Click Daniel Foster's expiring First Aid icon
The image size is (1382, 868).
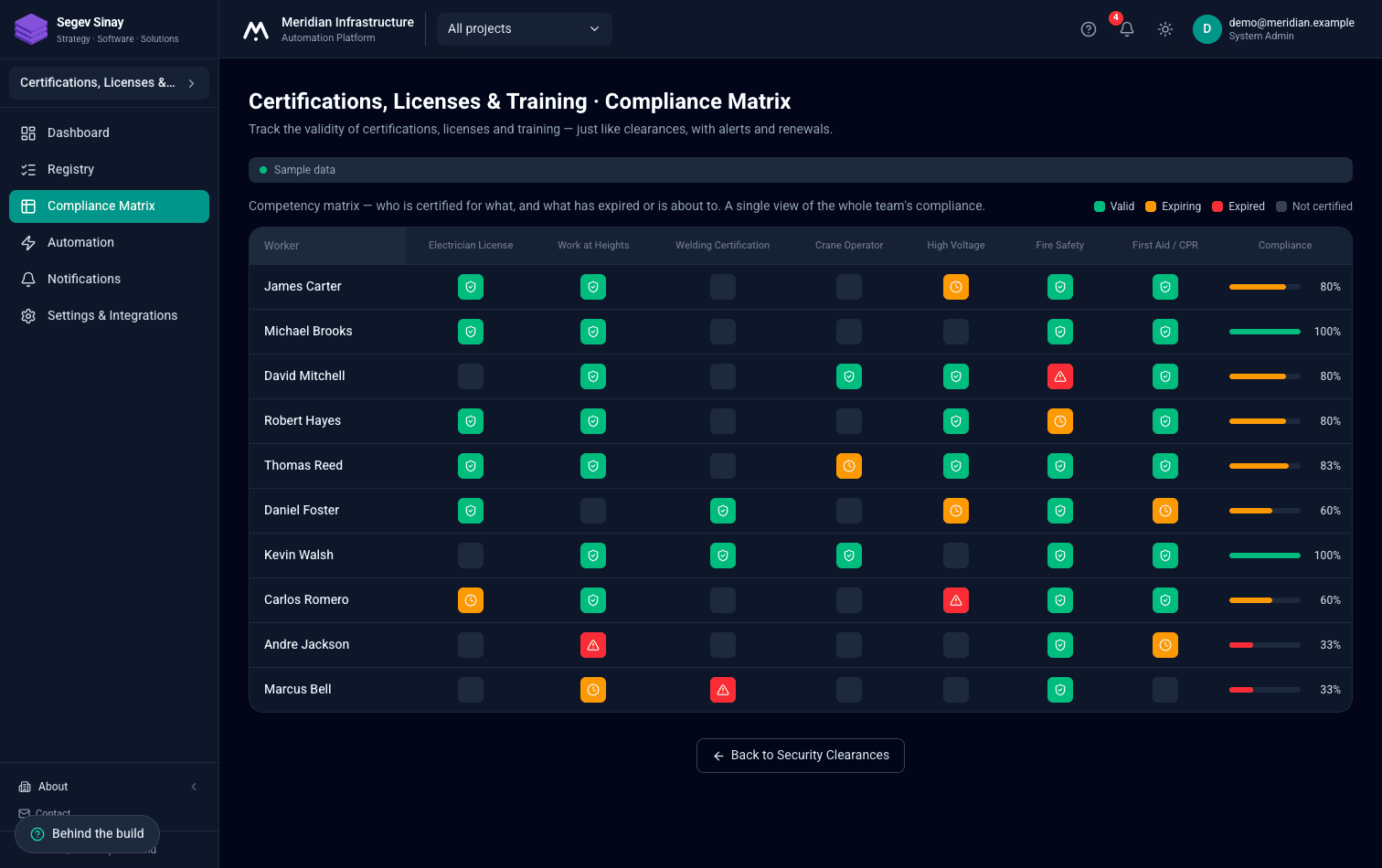click(x=1165, y=511)
